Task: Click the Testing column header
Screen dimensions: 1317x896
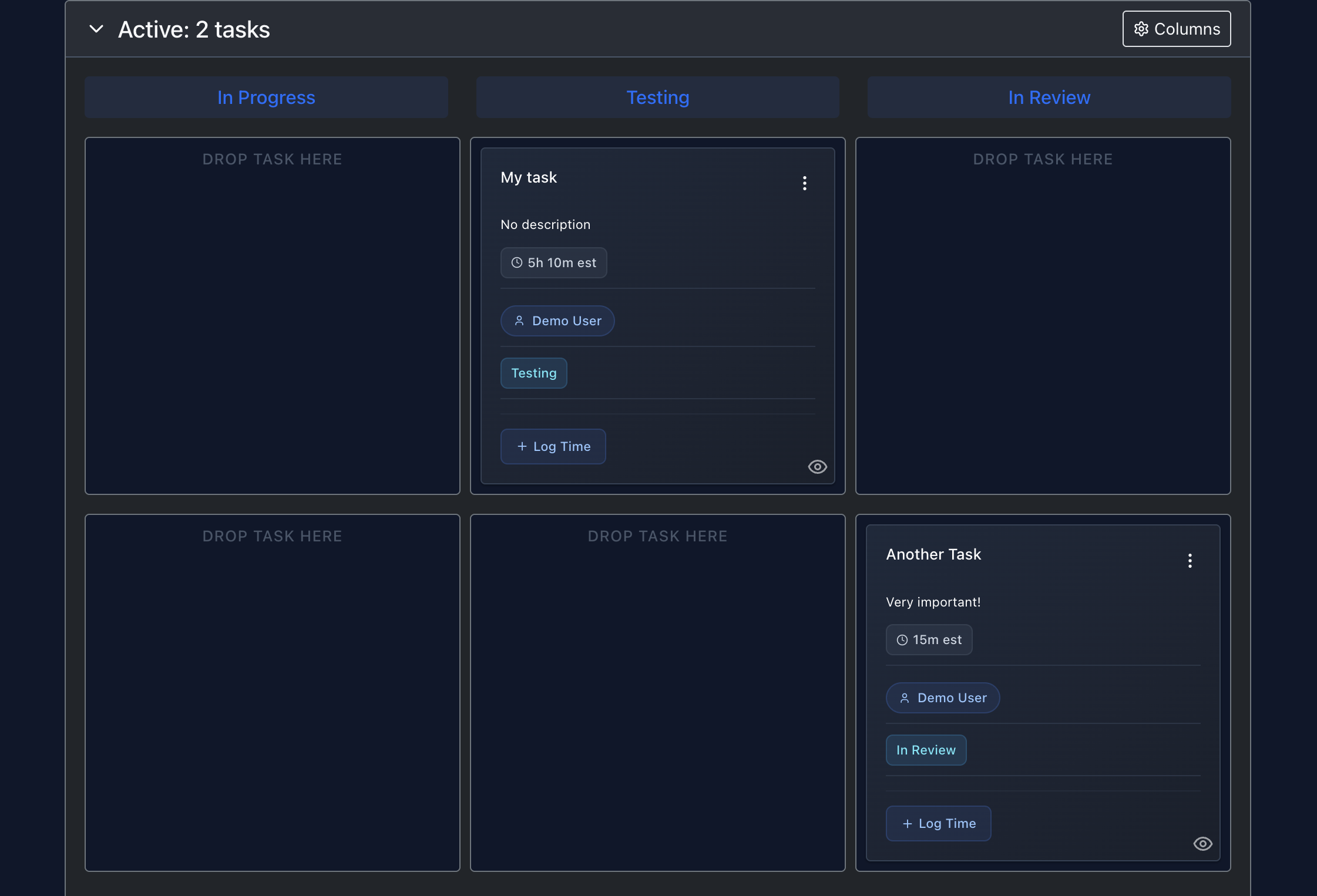Action: (x=657, y=97)
